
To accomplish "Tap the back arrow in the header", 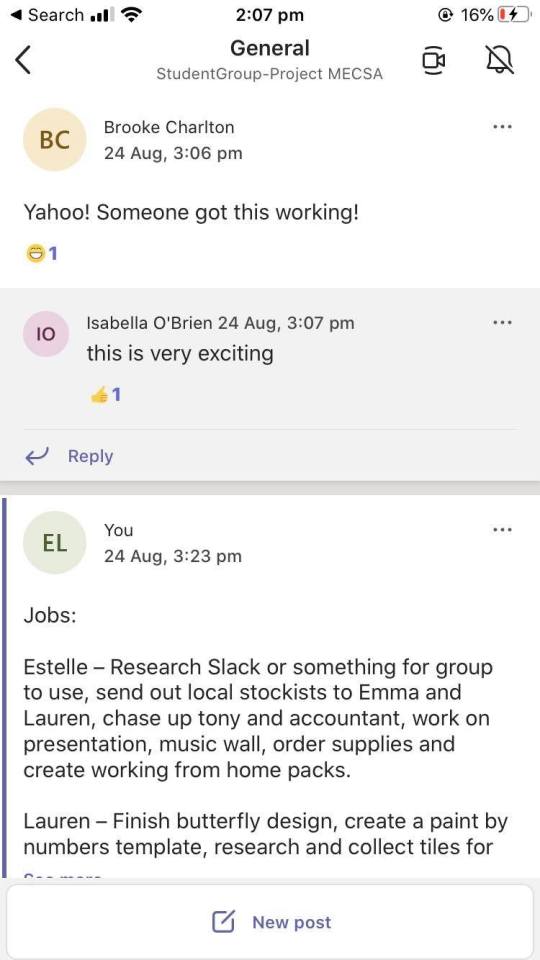I will tap(23, 60).
